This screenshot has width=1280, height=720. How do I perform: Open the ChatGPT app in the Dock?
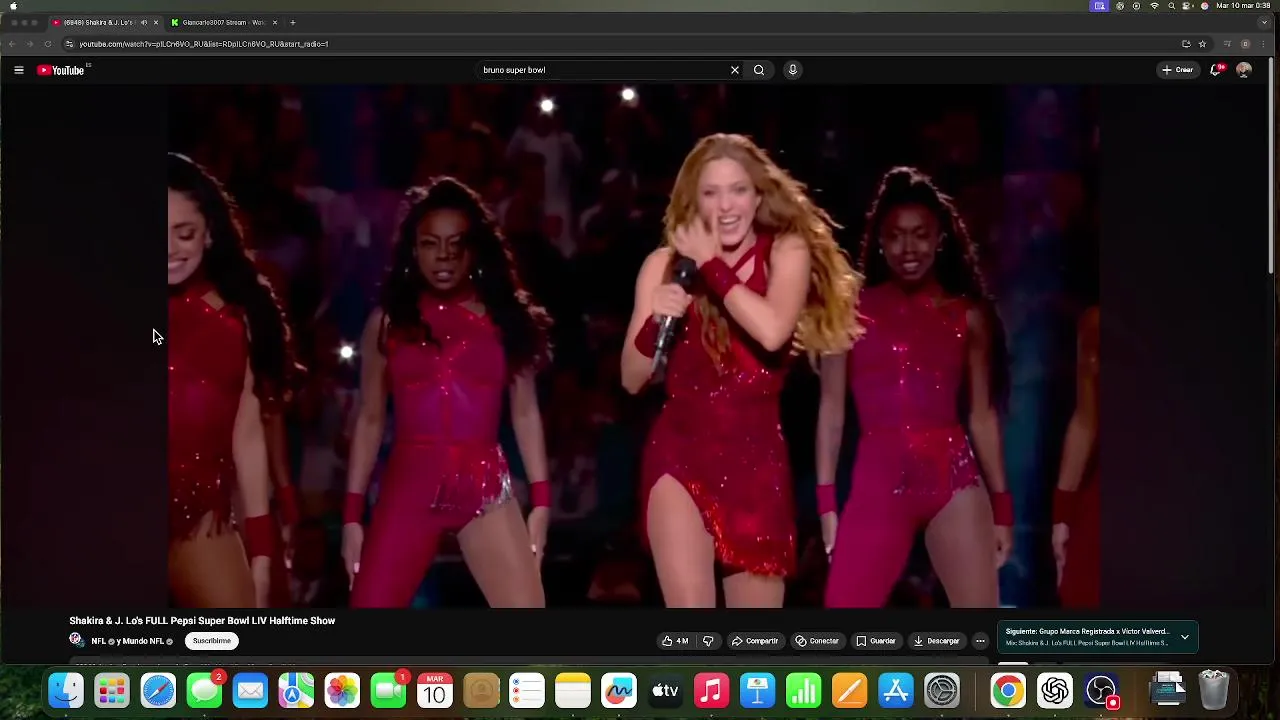pyautogui.click(x=1055, y=690)
